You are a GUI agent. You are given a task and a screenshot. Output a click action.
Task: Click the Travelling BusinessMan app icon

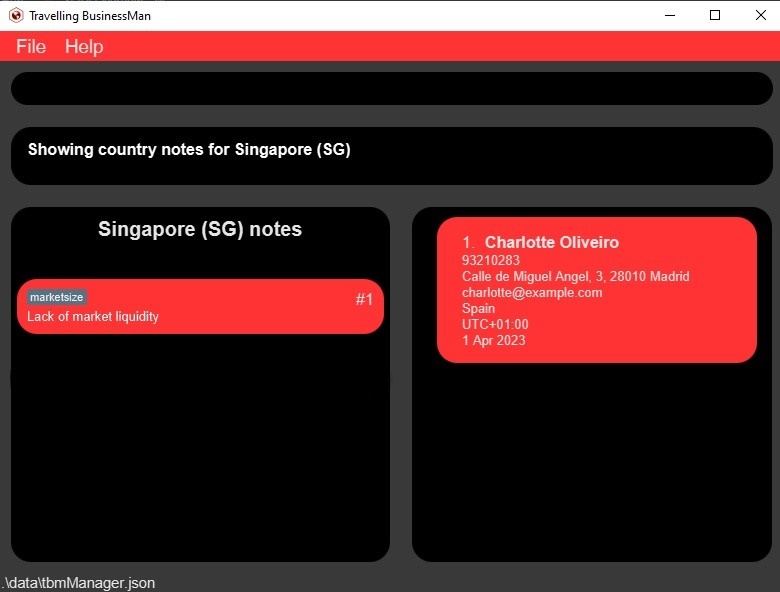(x=16, y=15)
